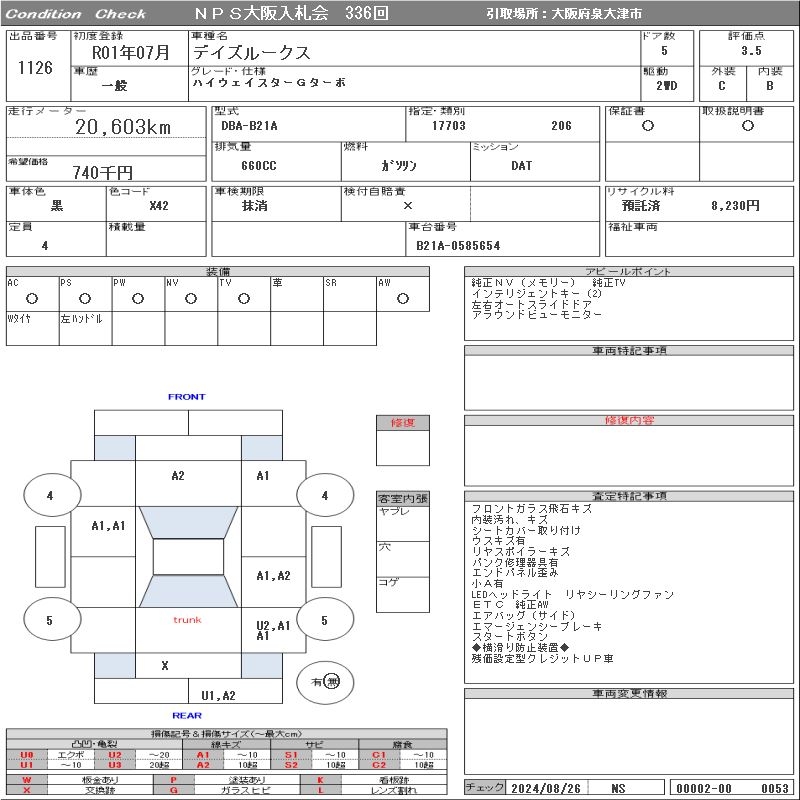The height and width of the screenshot is (800, 800).
Task: Select the body color 黒
Action: [x=57, y=206]
